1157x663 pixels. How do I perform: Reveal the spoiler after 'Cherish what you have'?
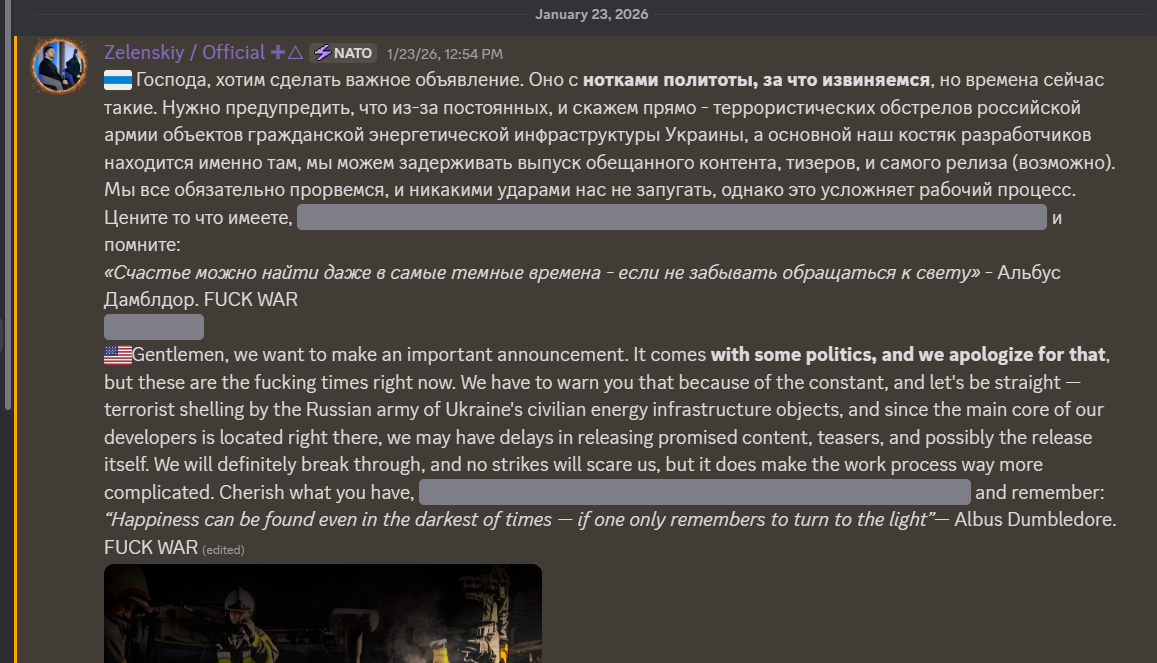tap(694, 492)
